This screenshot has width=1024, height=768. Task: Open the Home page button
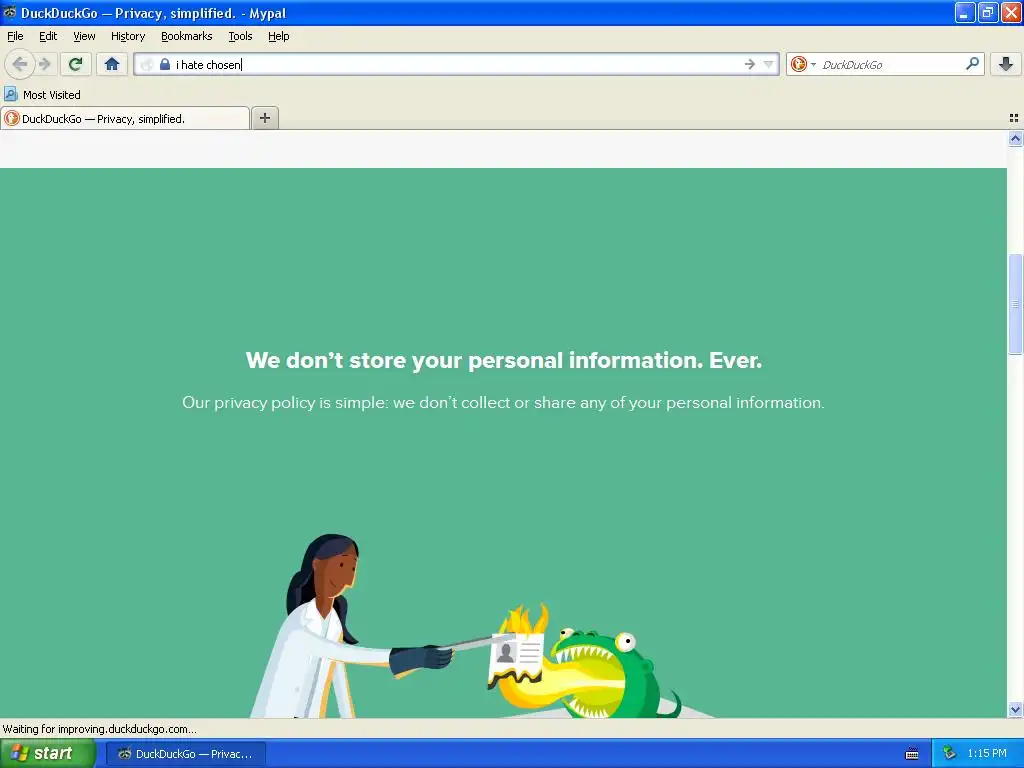(x=112, y=64)
